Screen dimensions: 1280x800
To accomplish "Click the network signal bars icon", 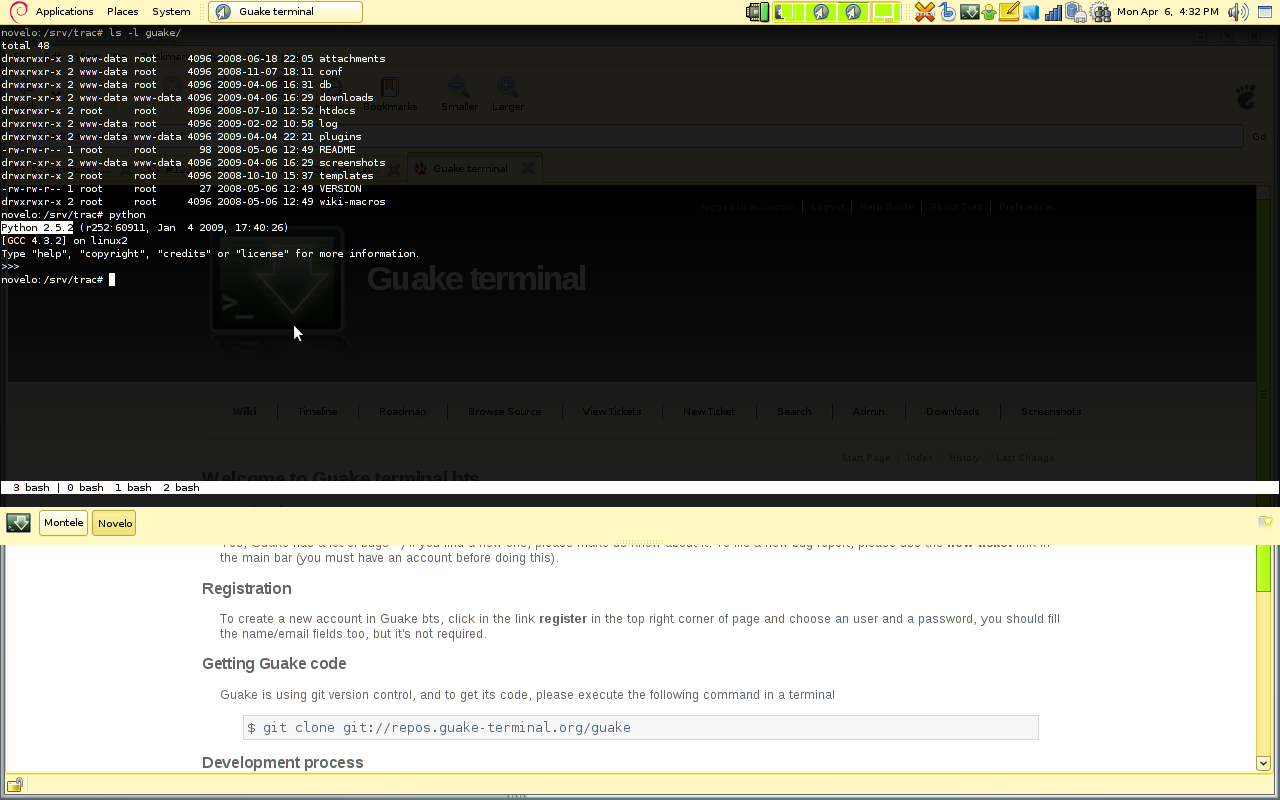I will pyautogui.click(x=1052, y=12).
